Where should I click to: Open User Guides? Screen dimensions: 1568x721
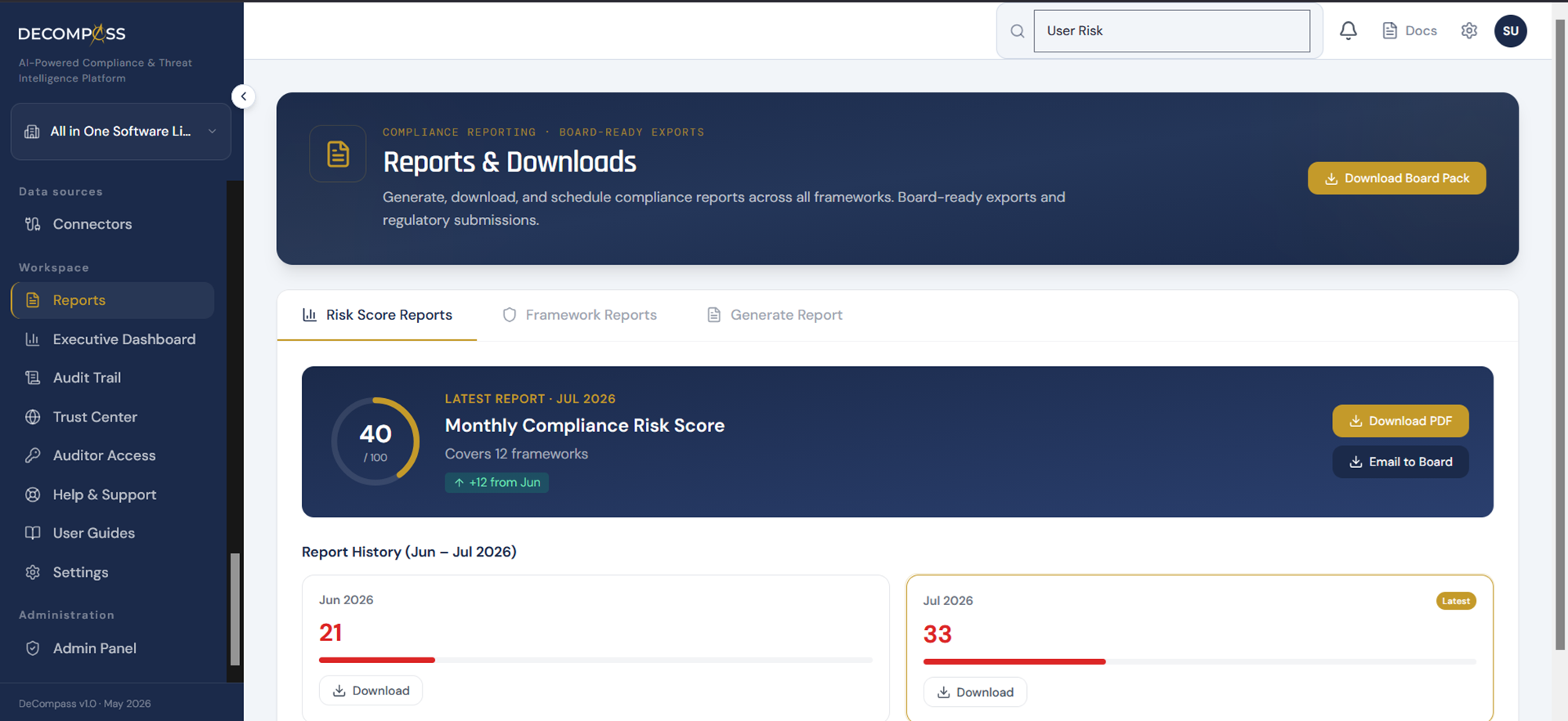coord(113,533)
